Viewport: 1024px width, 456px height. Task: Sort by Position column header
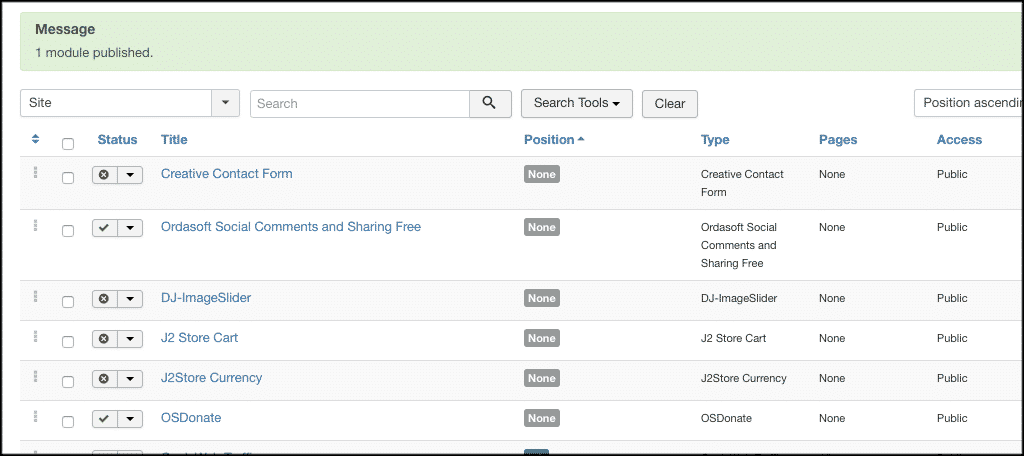[x=554, y=139]
